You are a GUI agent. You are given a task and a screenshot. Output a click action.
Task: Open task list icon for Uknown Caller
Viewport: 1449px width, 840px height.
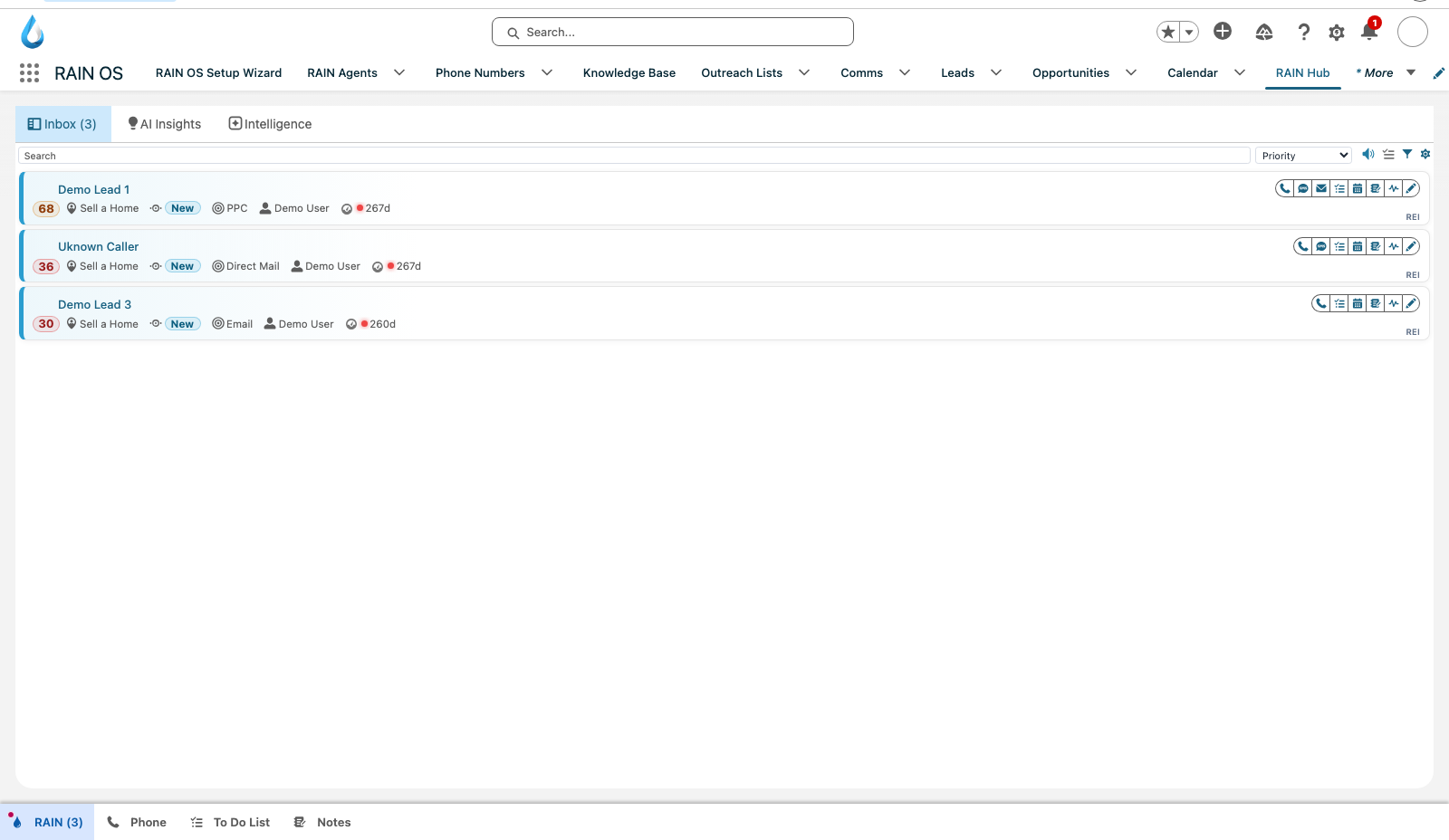(x=1339, y=246)
